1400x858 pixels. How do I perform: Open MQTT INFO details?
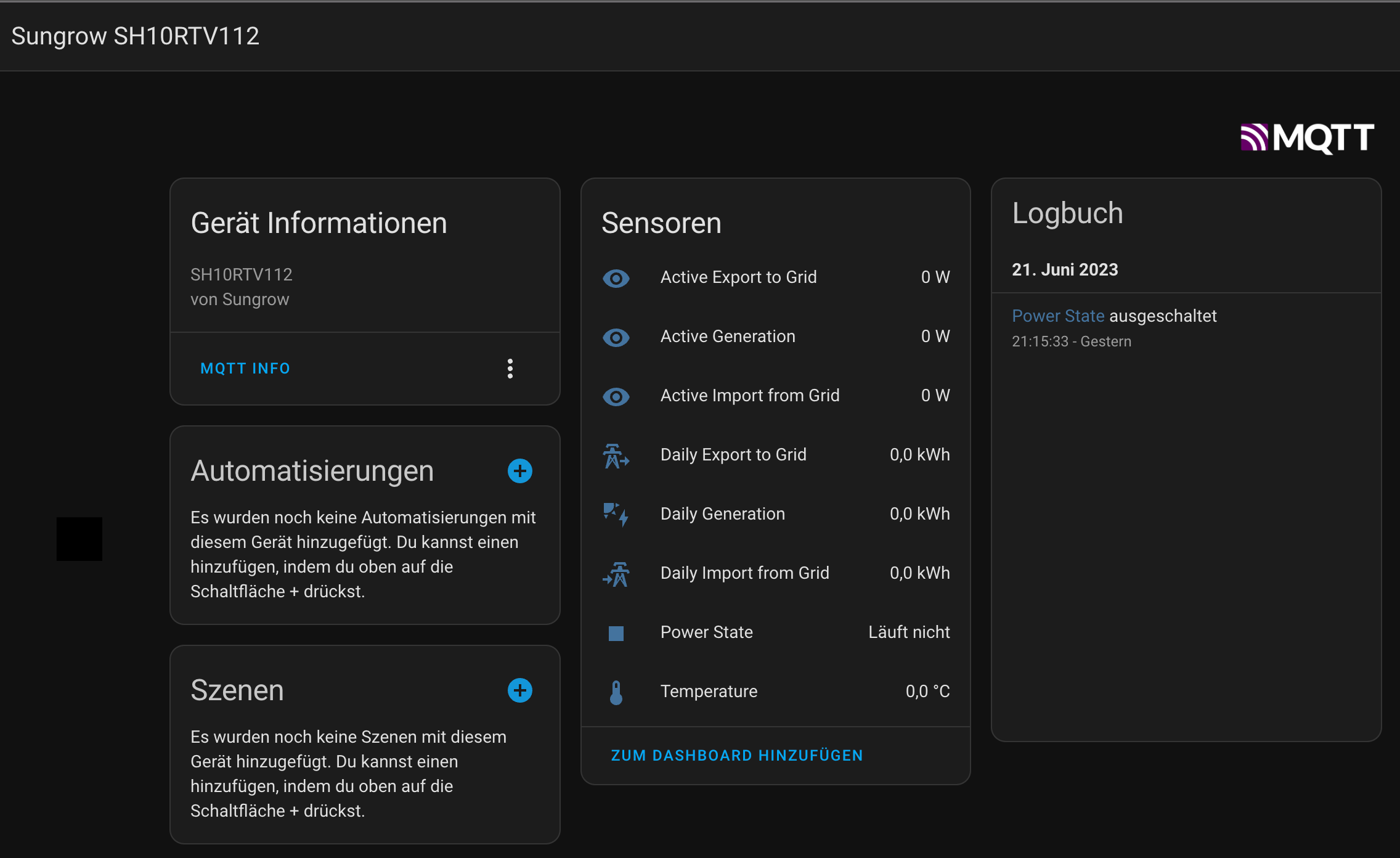click(245, 368)
